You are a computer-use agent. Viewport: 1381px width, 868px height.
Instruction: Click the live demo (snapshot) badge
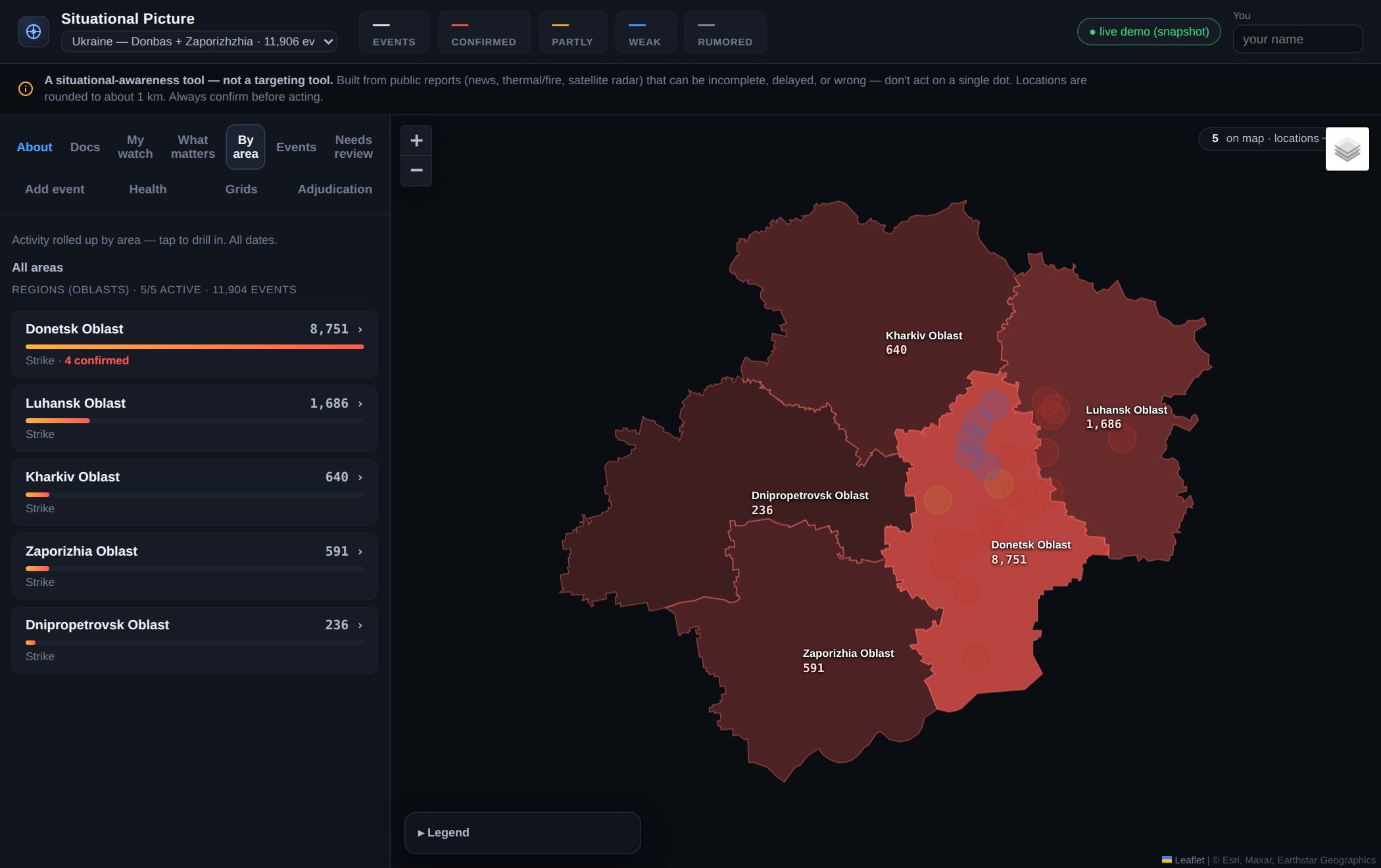tap(1149, 32)
